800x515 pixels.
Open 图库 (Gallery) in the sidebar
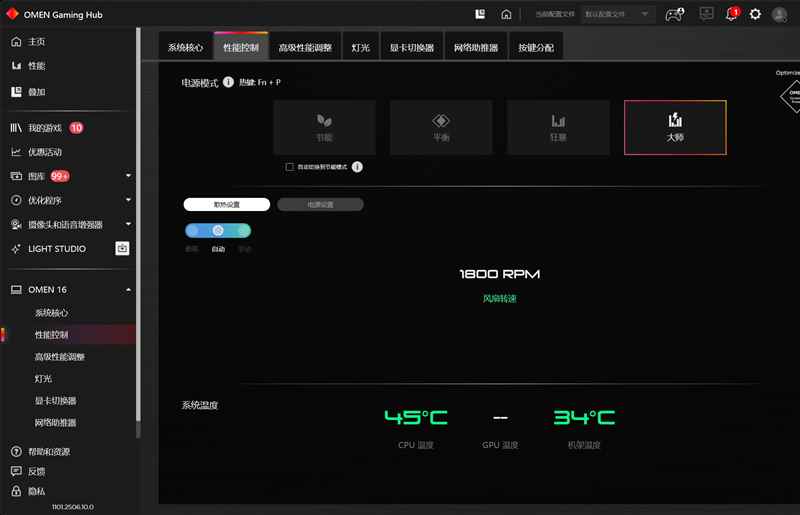pyautogui.click(x=36, y=176)
